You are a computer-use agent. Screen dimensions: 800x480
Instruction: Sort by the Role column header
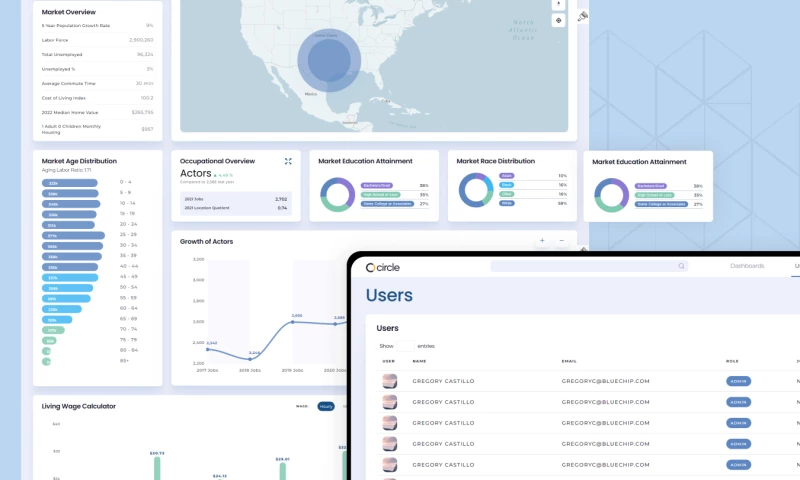(732, 361)
